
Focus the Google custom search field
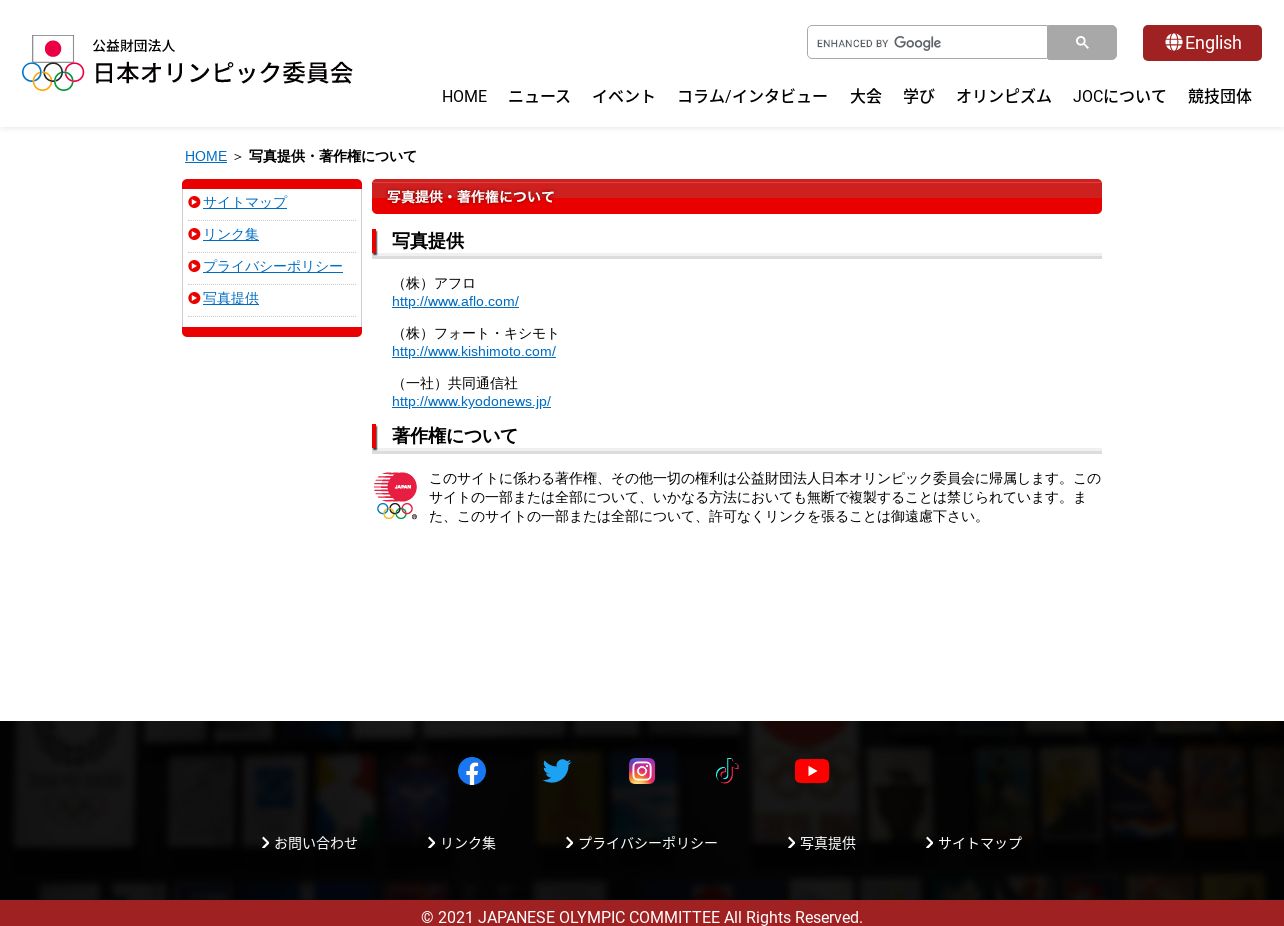point(927,43)
